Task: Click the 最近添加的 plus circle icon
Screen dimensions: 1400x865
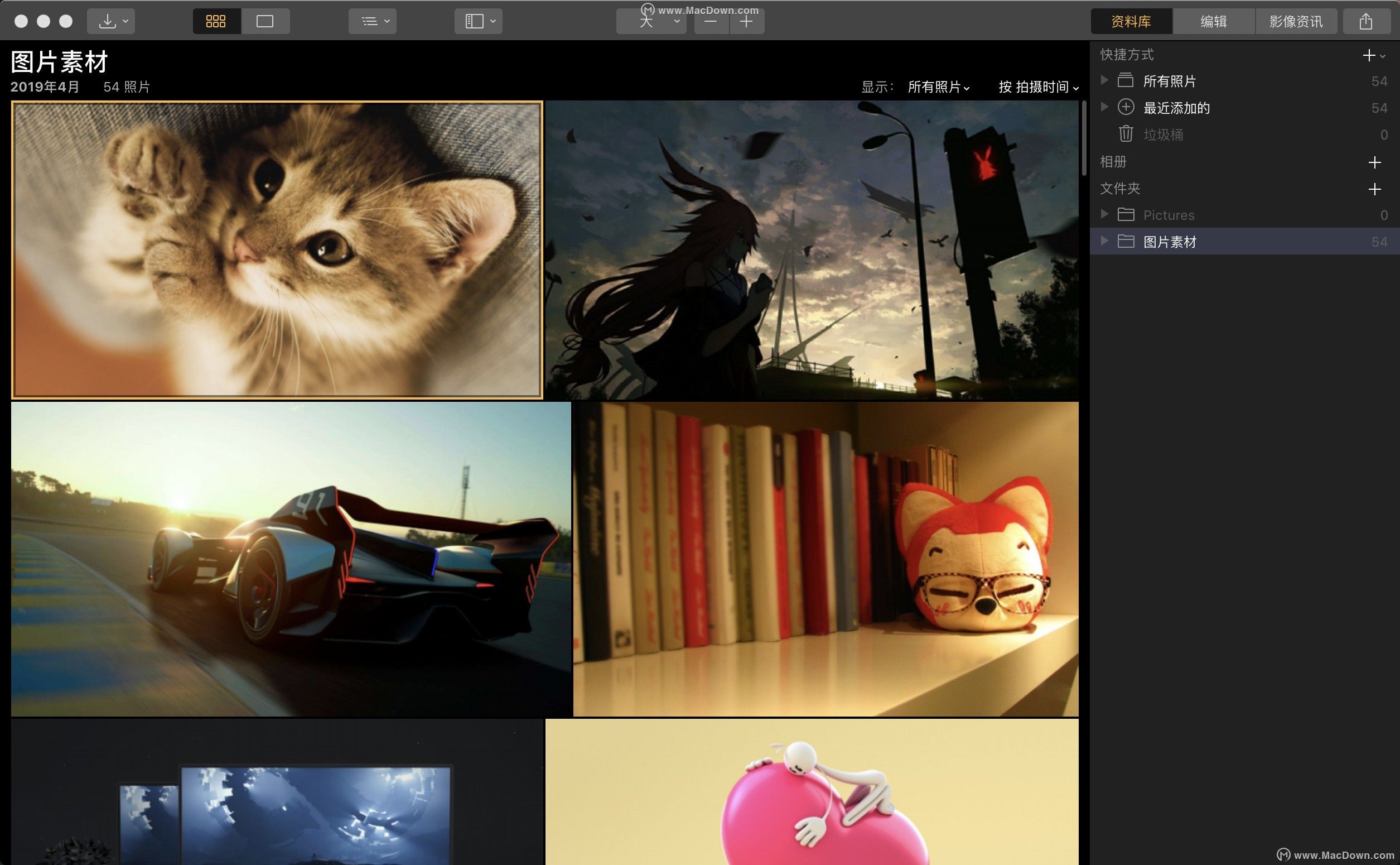Action: [x=1126, y=107]
